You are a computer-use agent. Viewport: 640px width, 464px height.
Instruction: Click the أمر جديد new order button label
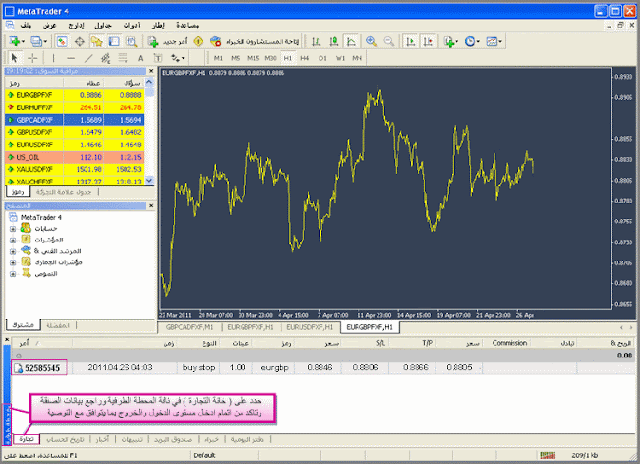175,42
